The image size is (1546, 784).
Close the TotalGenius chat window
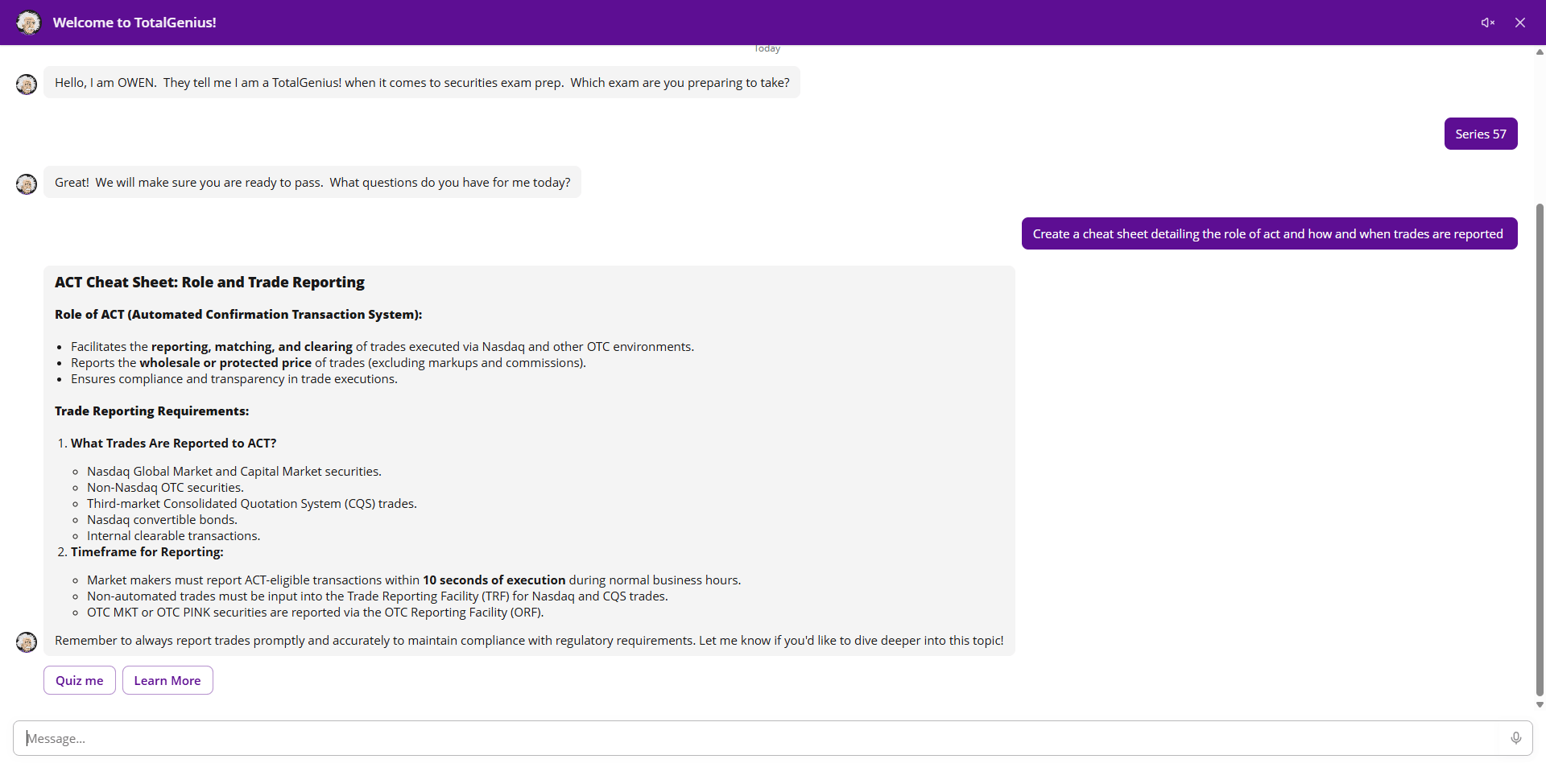(1519, 23)
